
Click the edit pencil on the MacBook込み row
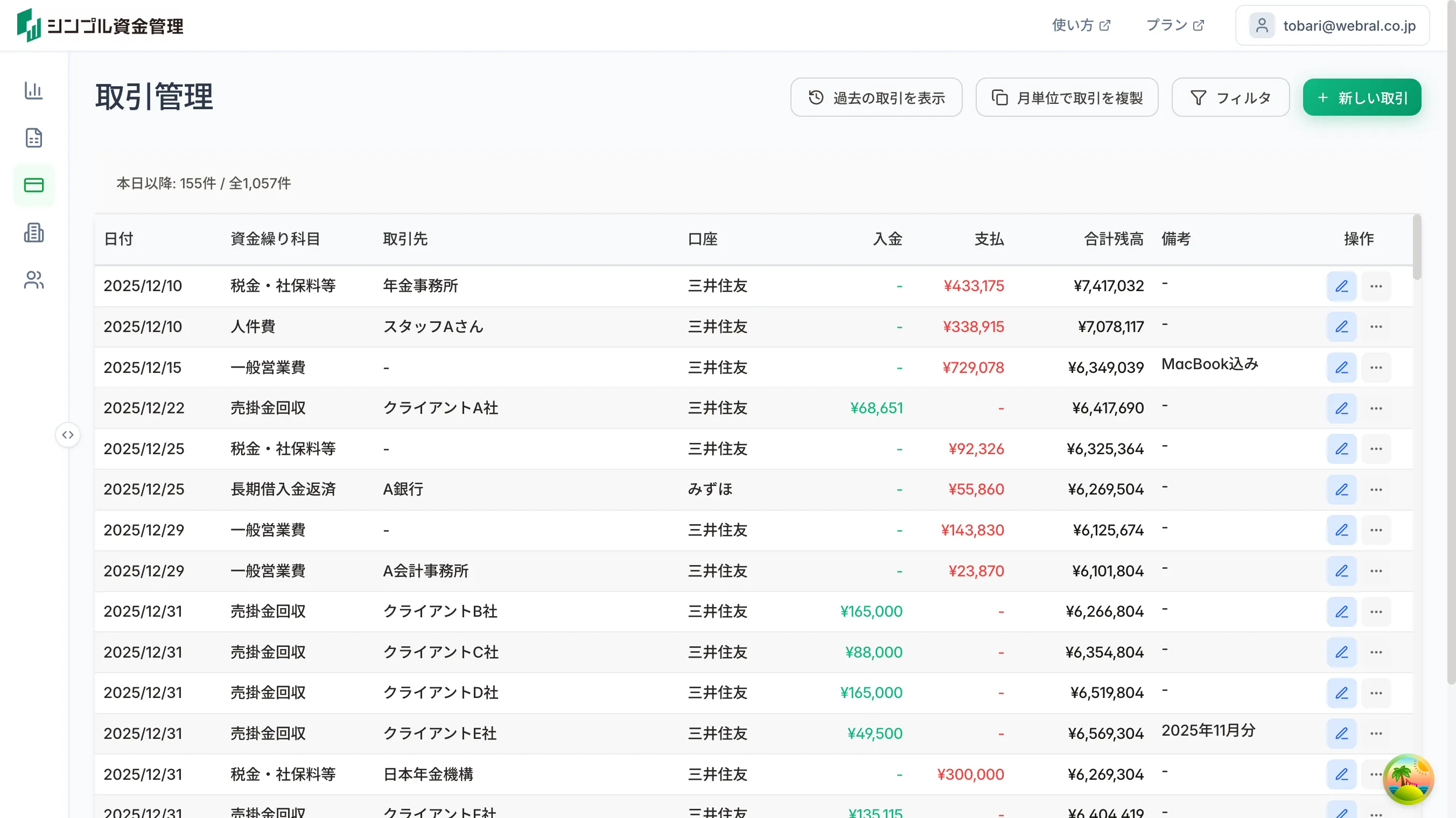click(x=1341, y=367)
